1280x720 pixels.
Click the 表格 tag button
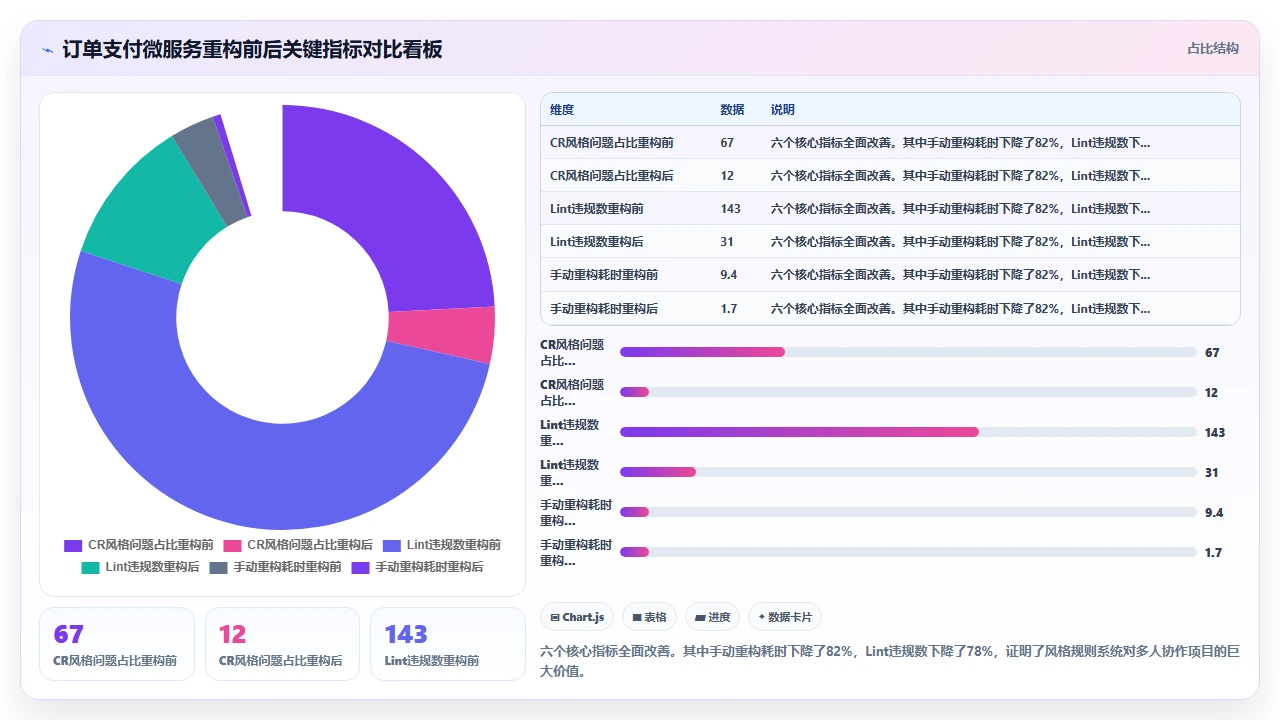[649, 617]
